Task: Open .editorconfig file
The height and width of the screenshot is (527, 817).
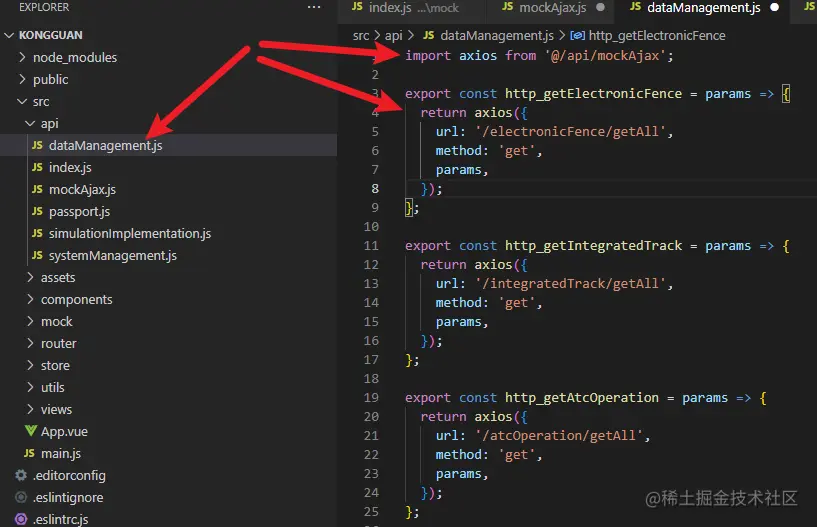Action: tap(69, 475)
